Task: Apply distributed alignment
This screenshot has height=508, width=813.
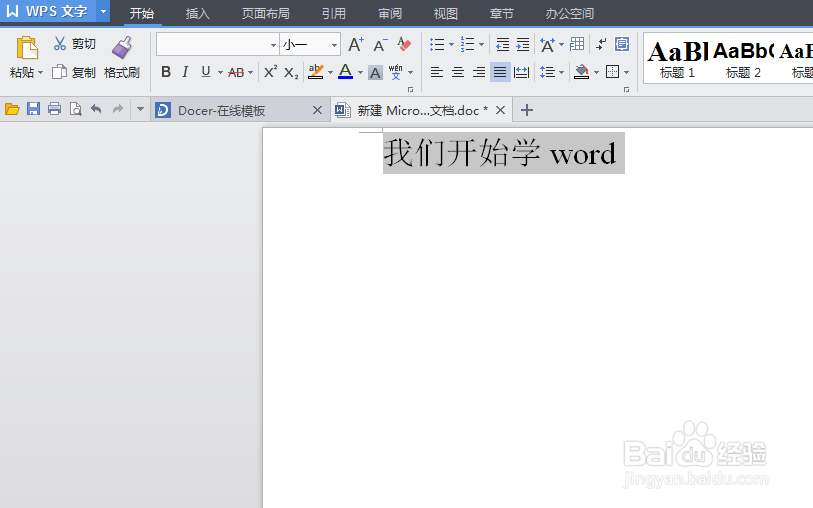Action: click(521, 72)
